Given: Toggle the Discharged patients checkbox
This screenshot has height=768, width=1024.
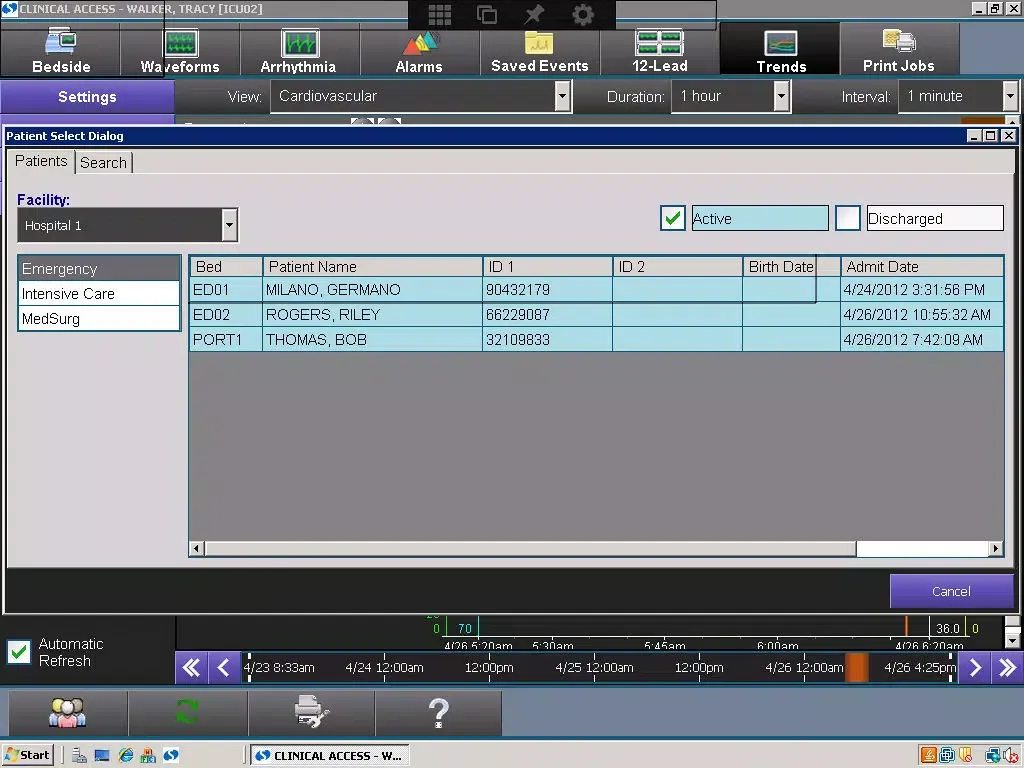Looking at the screenshot, I should point(848,218).
